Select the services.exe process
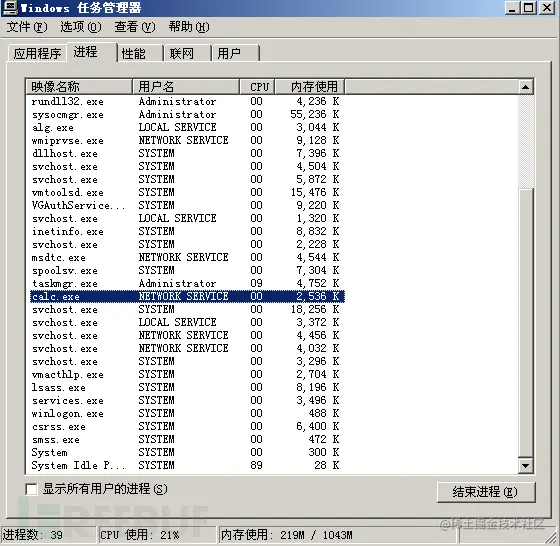The height and width of the screenshot is (546, 560). (x=187, y=400)
